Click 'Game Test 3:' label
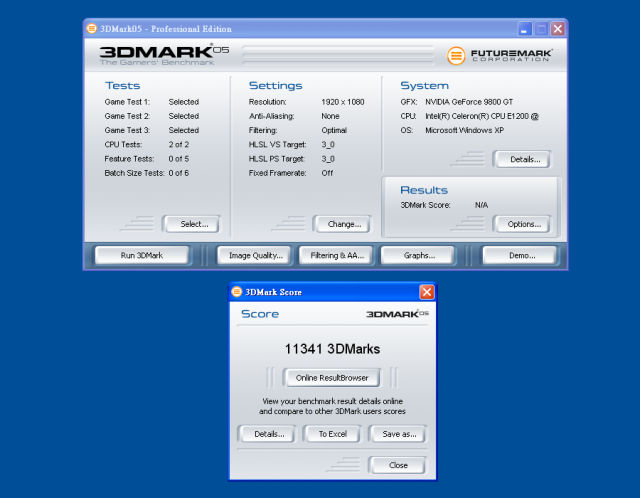640x498 pixels. tap(127, 130)
